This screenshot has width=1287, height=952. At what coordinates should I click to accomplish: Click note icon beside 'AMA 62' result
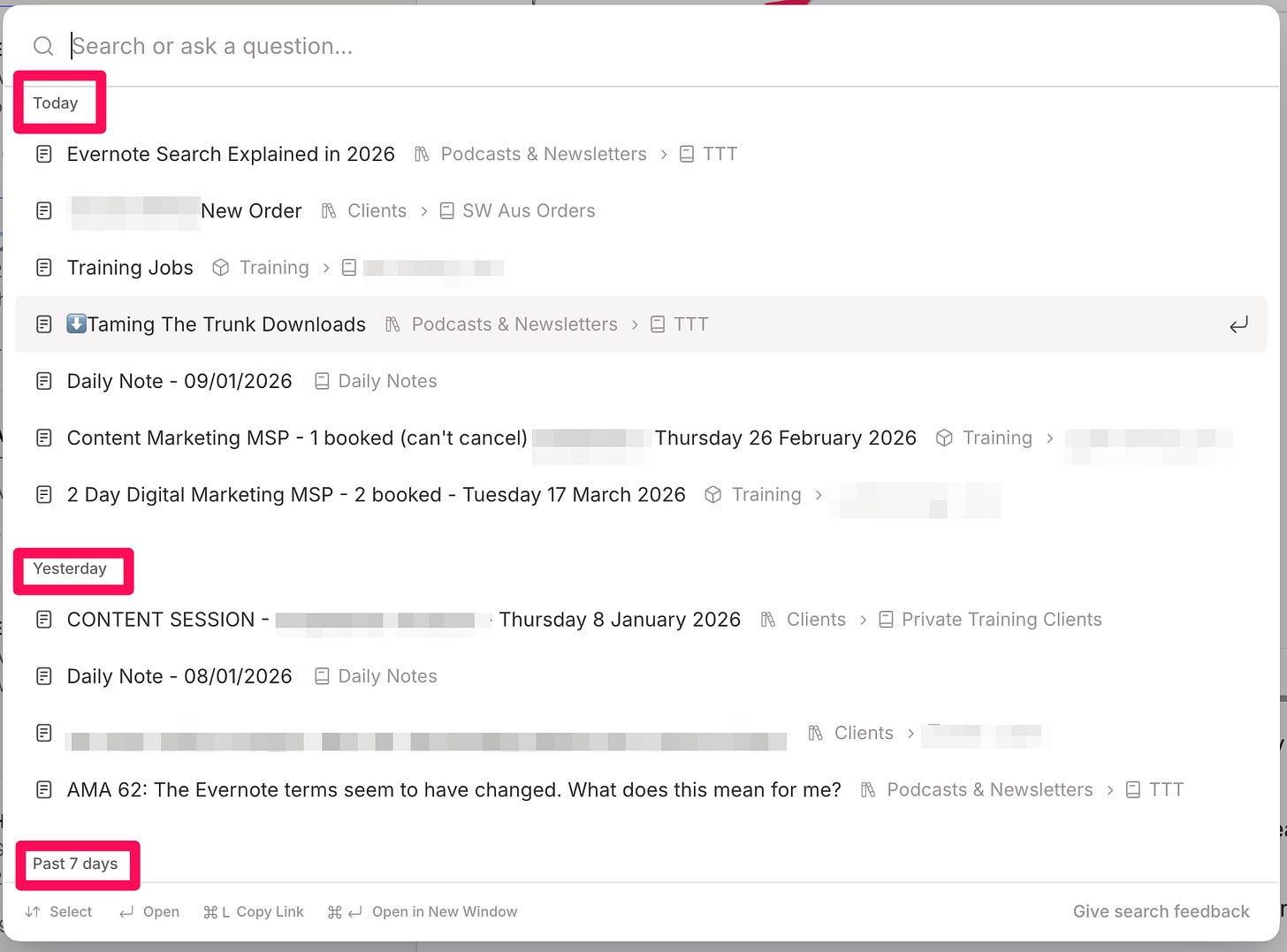click(43, 789)
